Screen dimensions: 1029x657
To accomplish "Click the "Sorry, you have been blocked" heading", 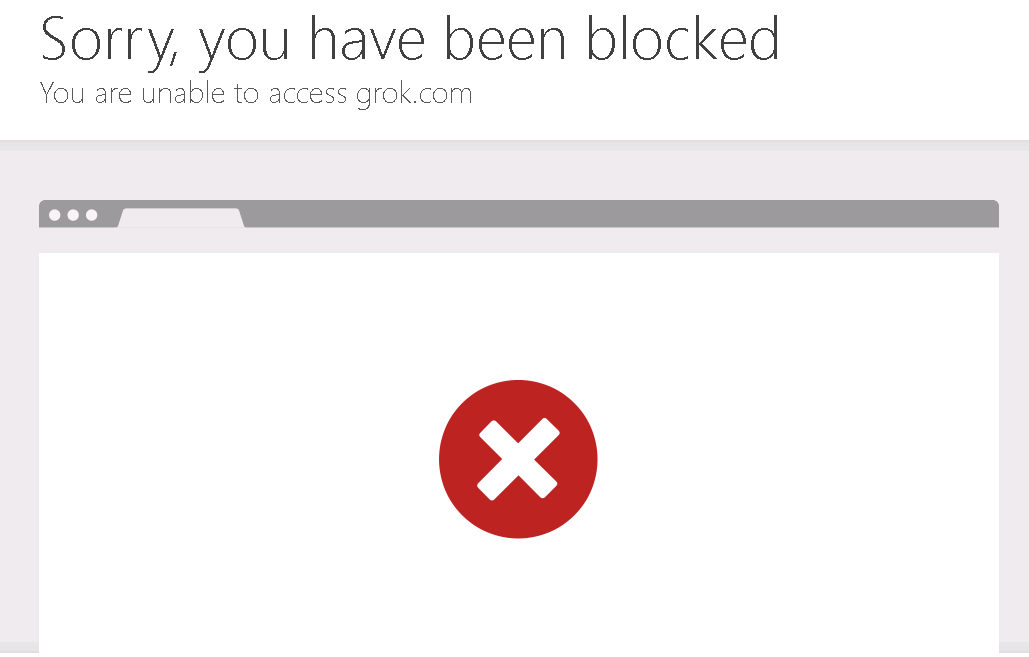I will 410,41.
